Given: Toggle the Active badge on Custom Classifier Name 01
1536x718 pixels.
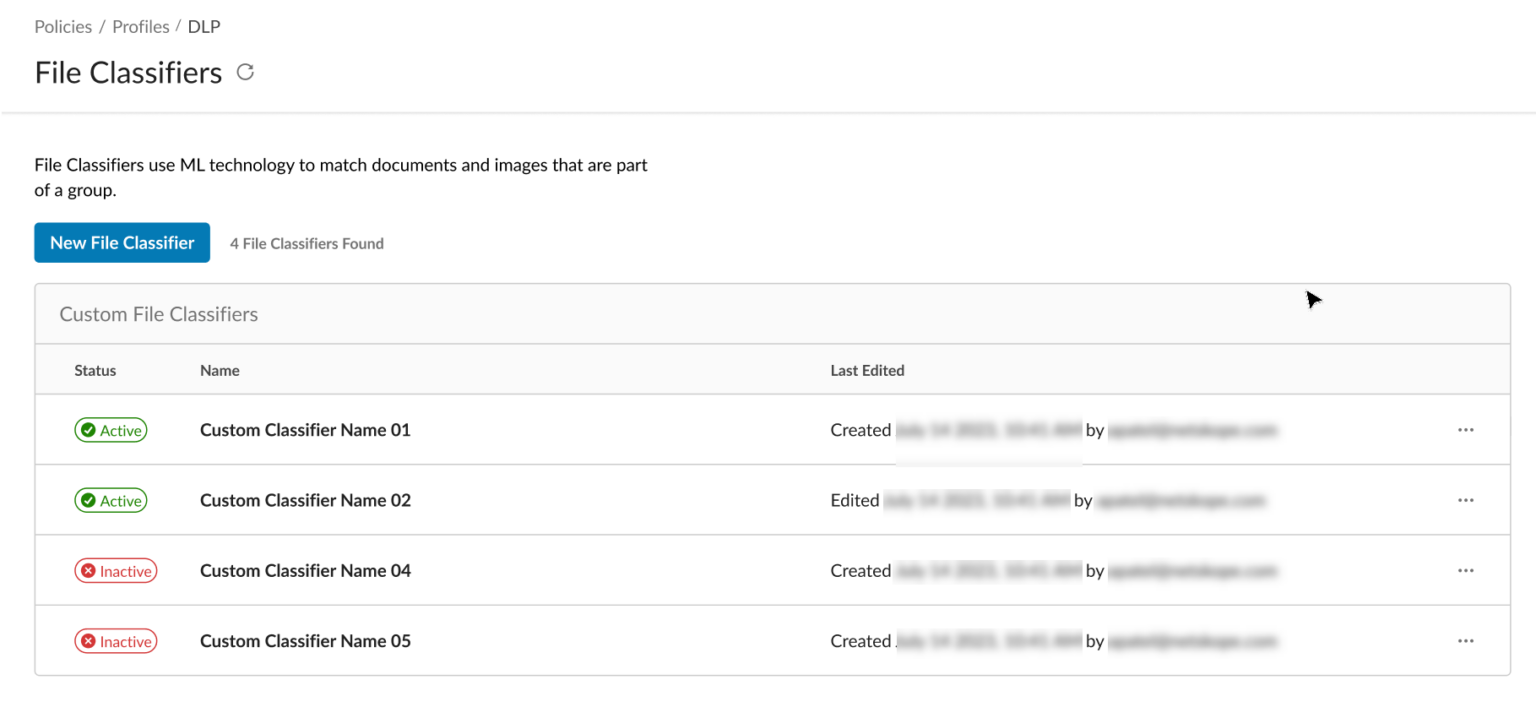Looking at the screenshot, I should point(111,429).
